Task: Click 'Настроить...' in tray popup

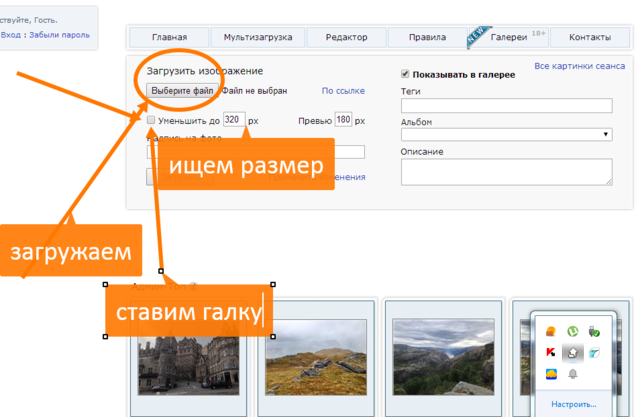Action: tap(573, 404)
